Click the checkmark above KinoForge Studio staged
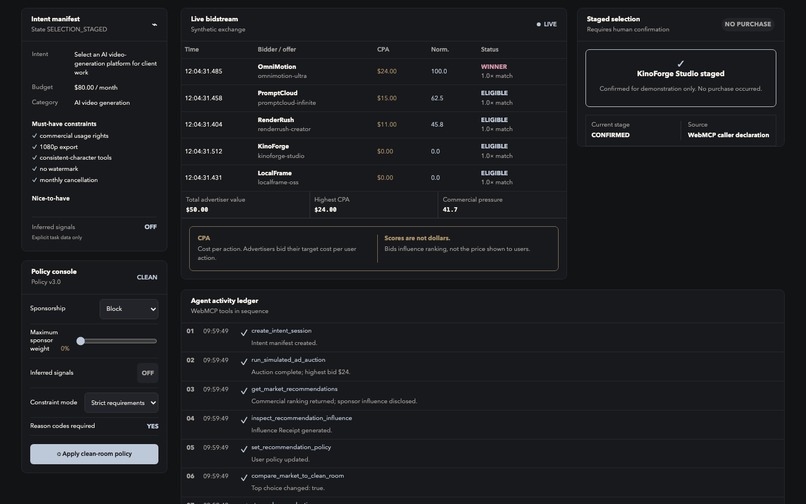The width and height of the screenshot is (806, 504). point(681,64)
